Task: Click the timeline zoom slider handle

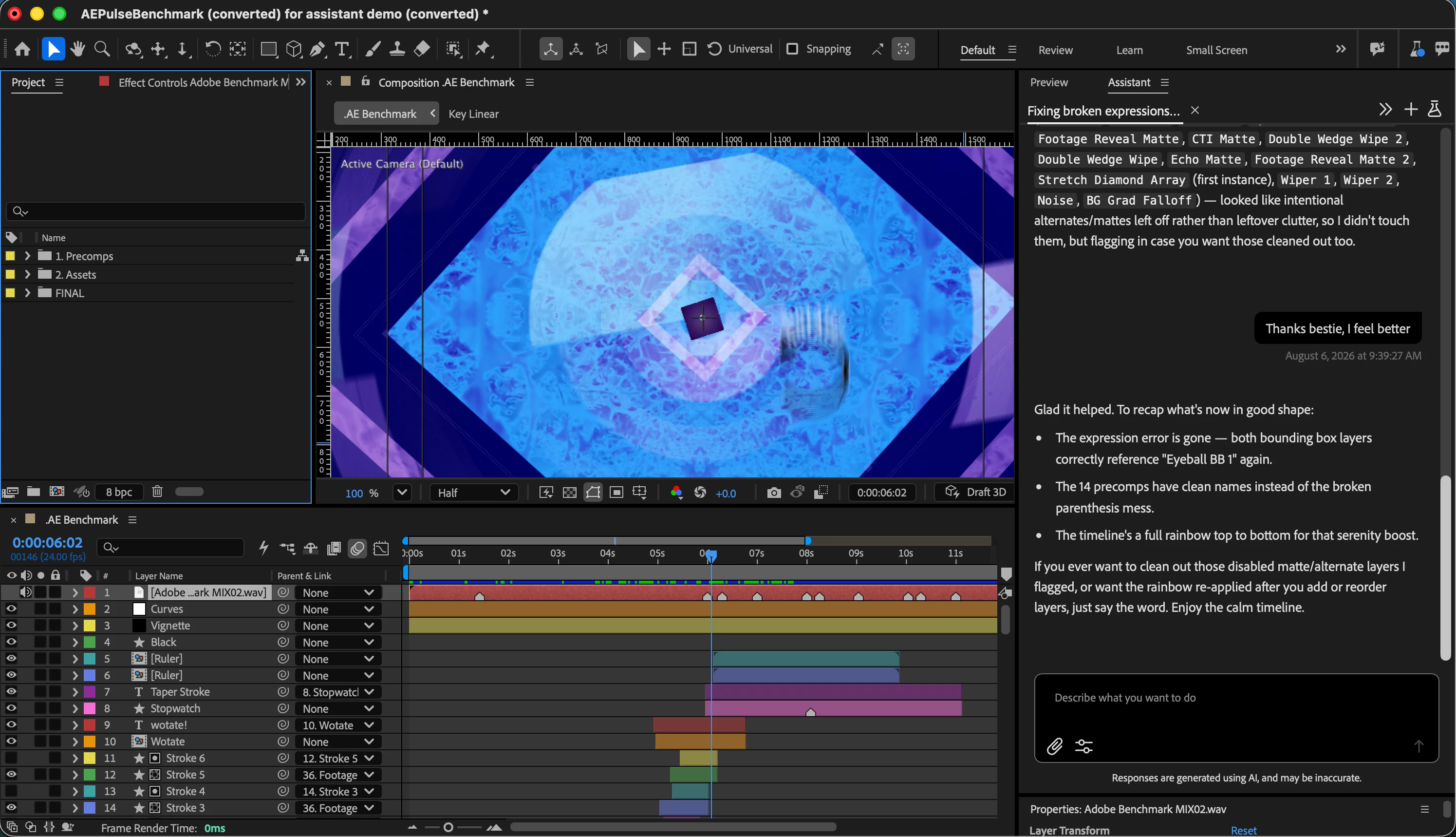Action: [448, 827]
